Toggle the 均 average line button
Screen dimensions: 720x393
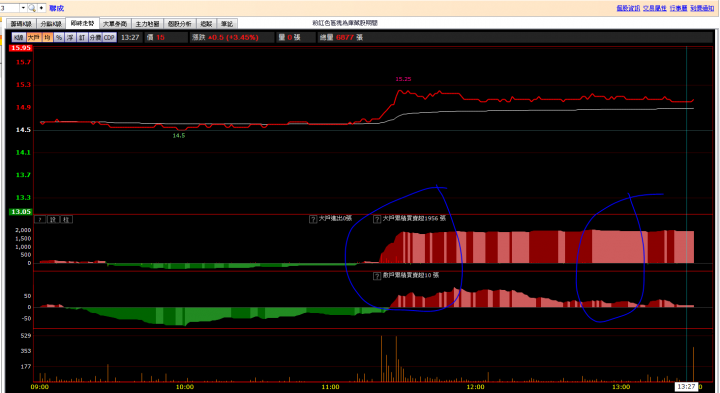tap(47, 38)
